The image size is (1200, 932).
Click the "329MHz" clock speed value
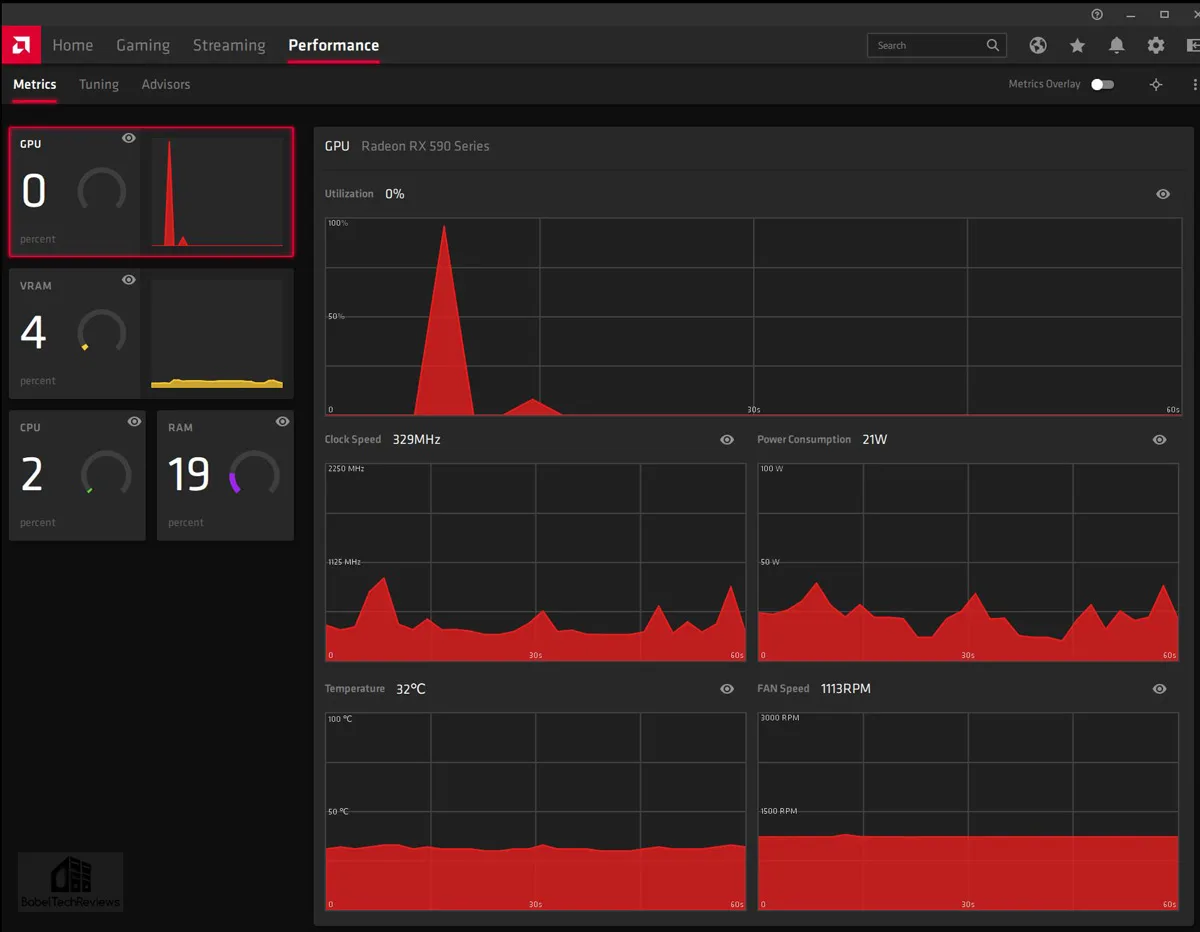(x=416, y=440)
